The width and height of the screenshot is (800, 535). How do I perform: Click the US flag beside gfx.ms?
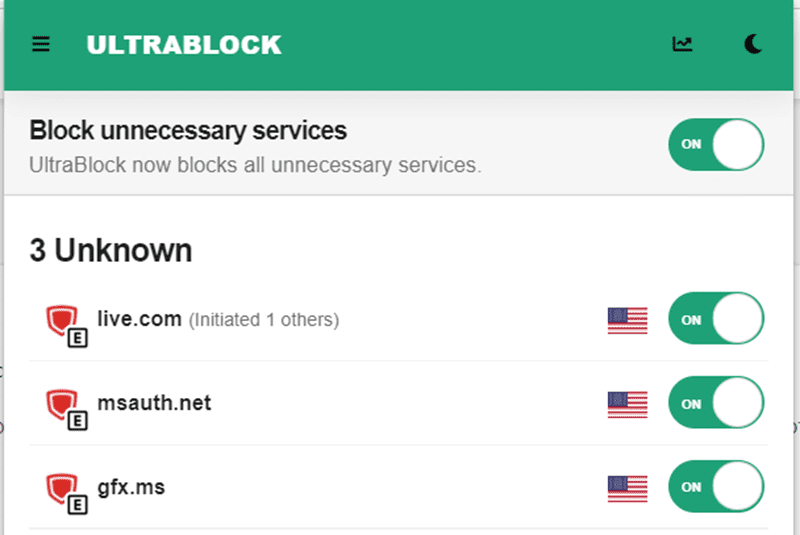coord(627,488)
